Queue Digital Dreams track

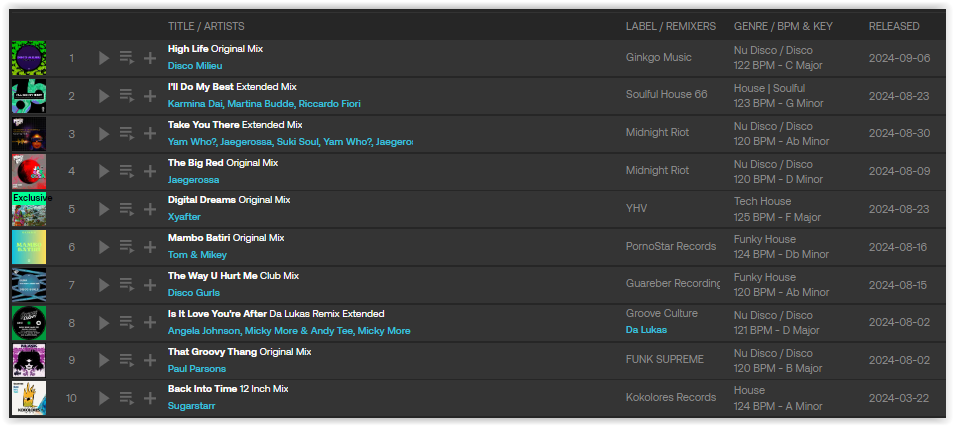tap(127, 209)
